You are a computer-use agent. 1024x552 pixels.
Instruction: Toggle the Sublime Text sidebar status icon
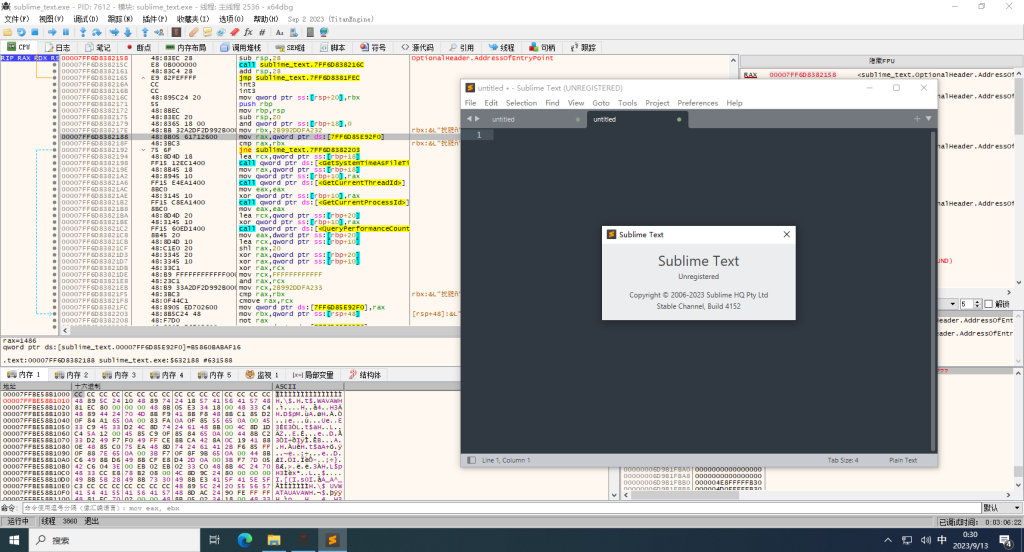(x=470, y=460)
